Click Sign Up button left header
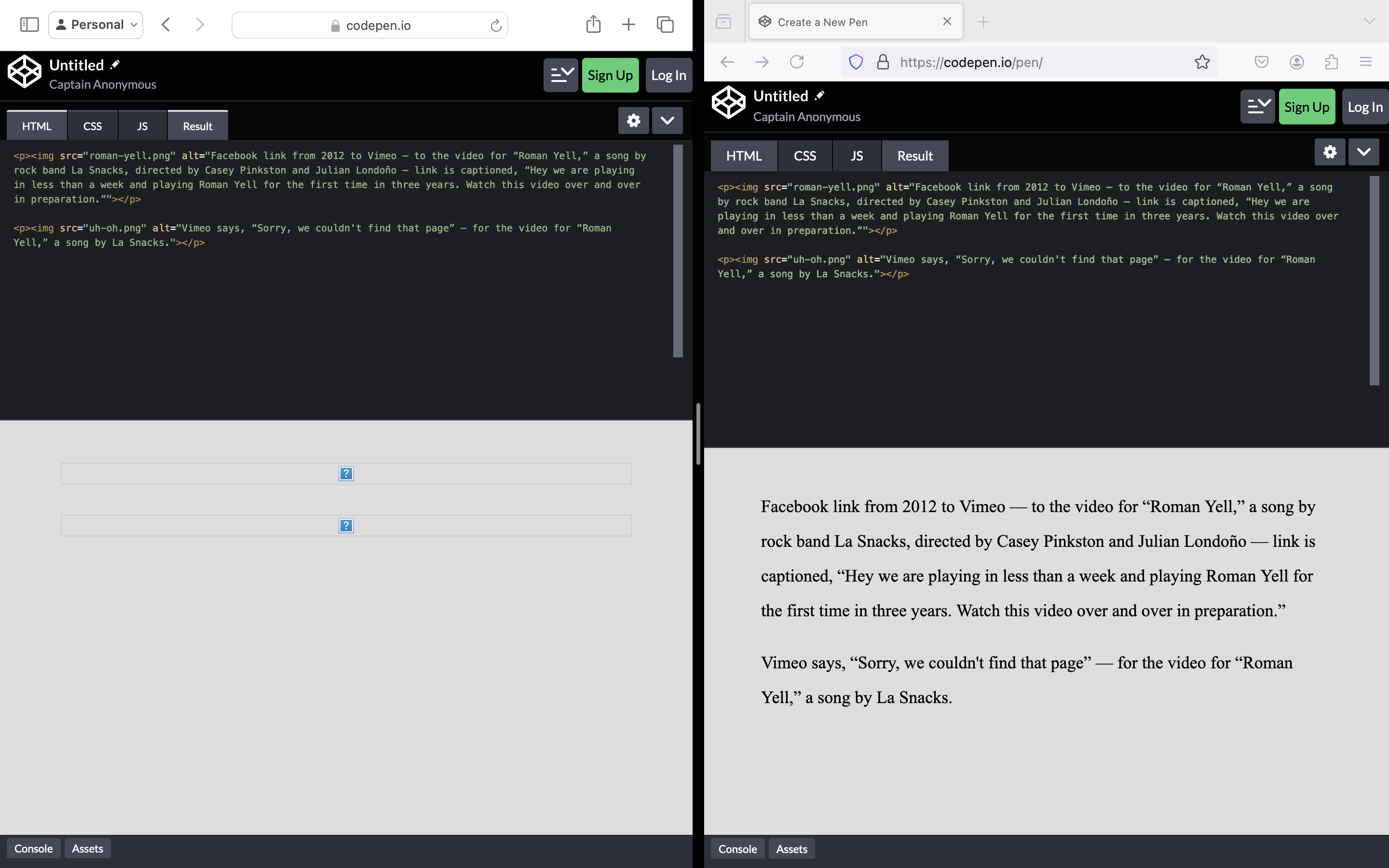The width and height of the screenshot is (1389, 868). [610, 75]
